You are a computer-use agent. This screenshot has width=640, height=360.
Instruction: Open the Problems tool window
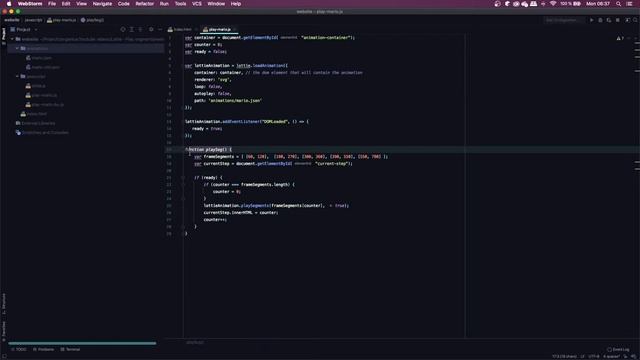pos(43,349)
